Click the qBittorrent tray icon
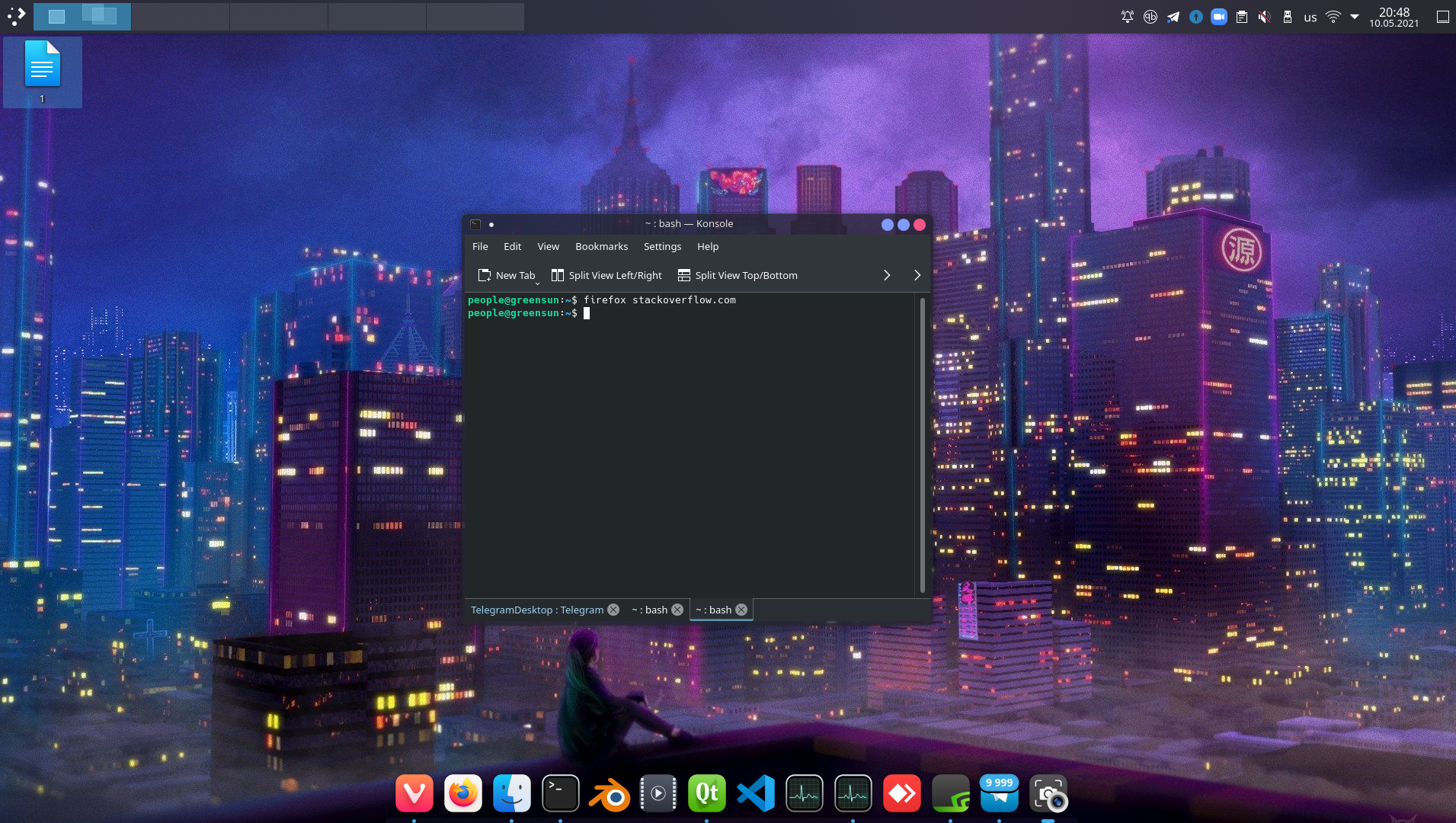The width and height of the screenshot is (1456, 823). 1150,17
